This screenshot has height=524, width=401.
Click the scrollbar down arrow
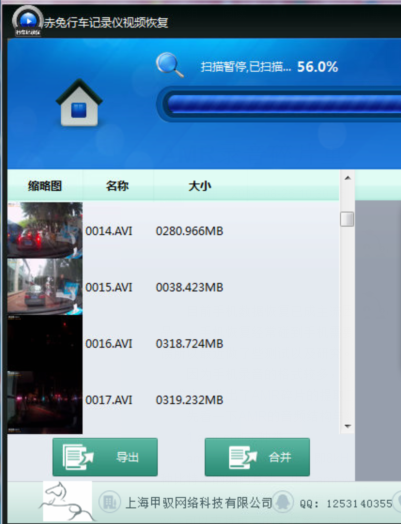[348, 426]
